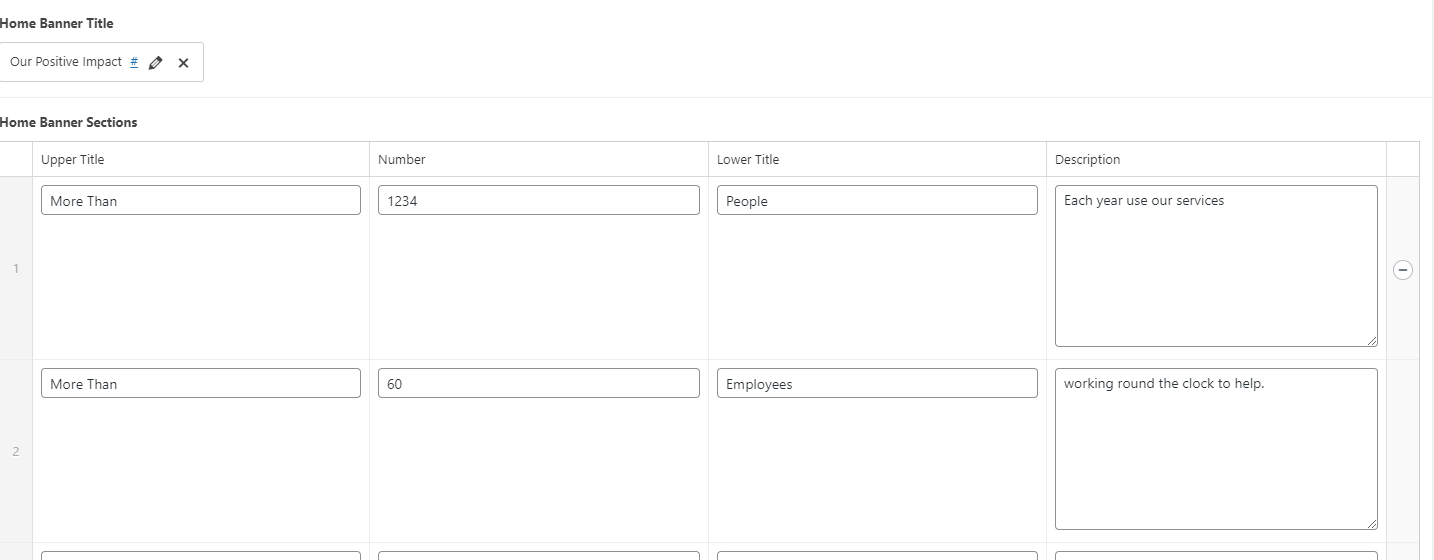Click the 'Each year use our services' description box

pos(1215,265)
